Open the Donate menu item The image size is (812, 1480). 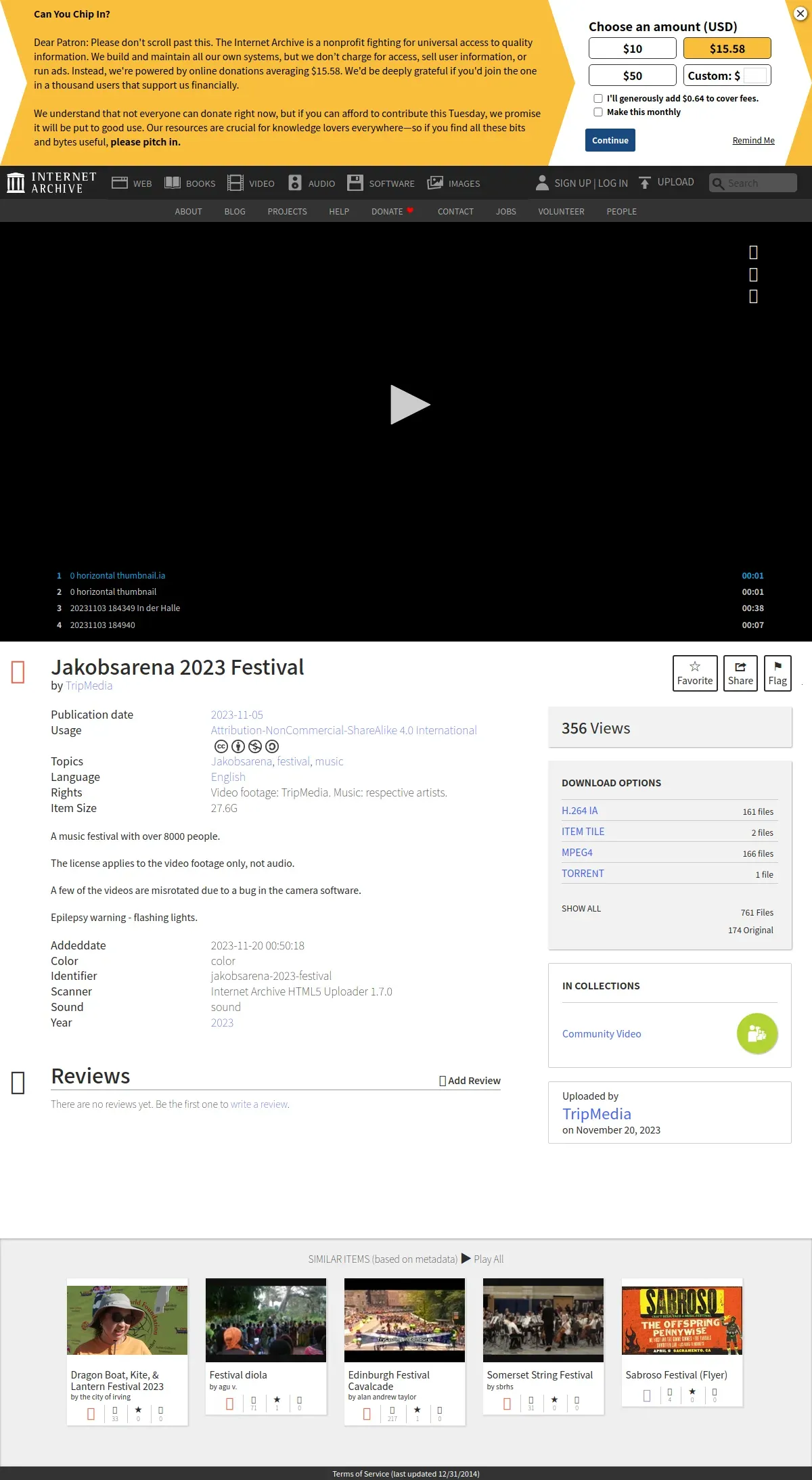(392, 212)
